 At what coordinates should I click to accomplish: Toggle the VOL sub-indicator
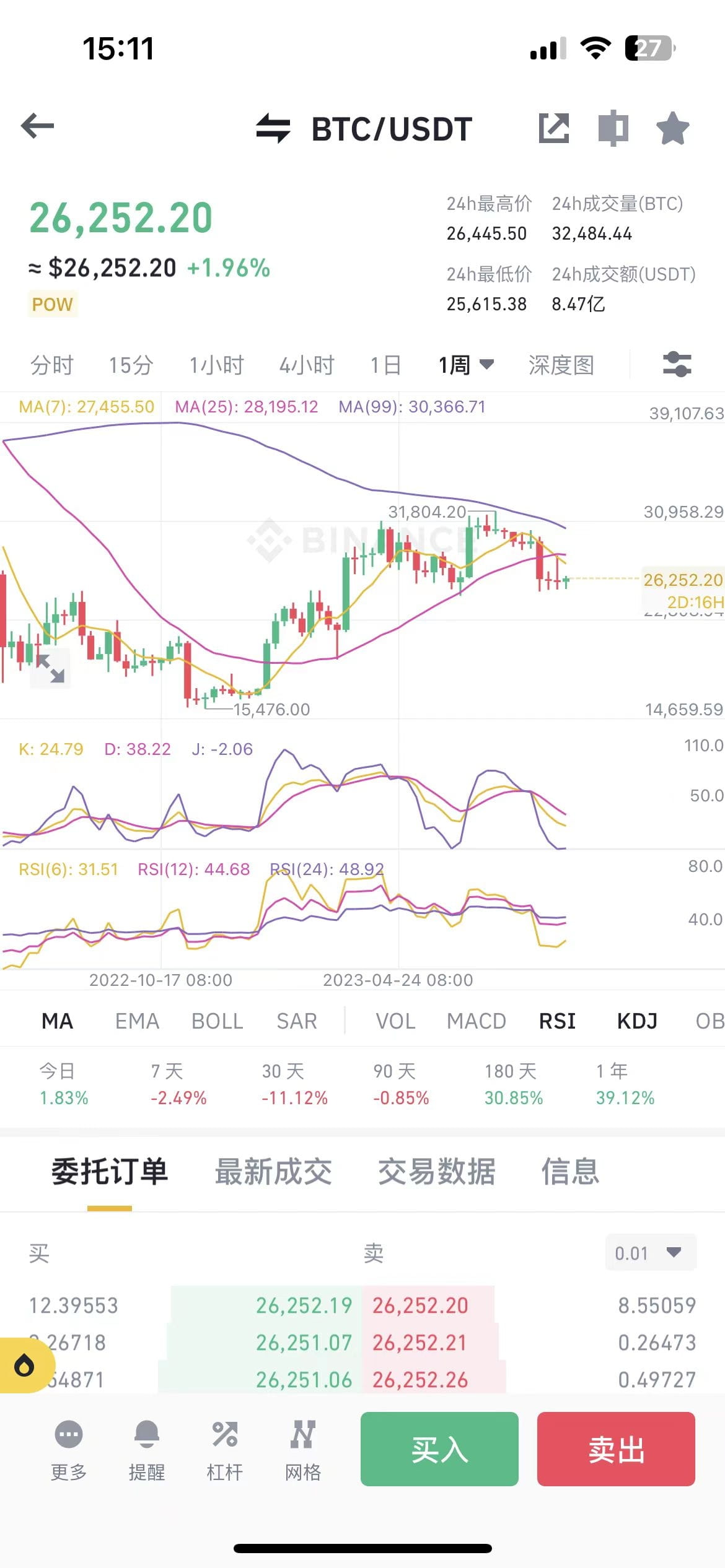[x=395, y=1021]
